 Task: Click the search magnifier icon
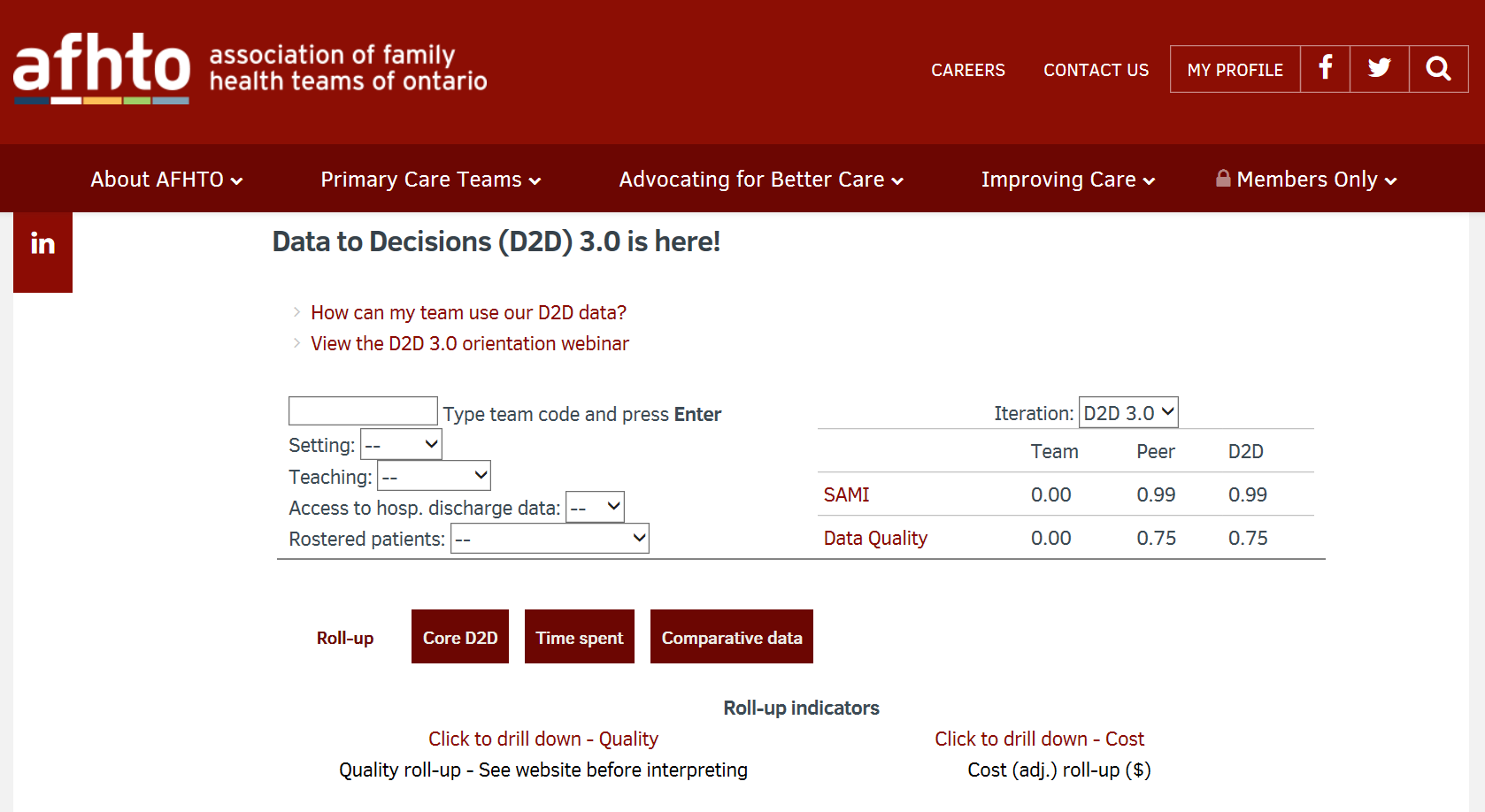click(1438, 68)
